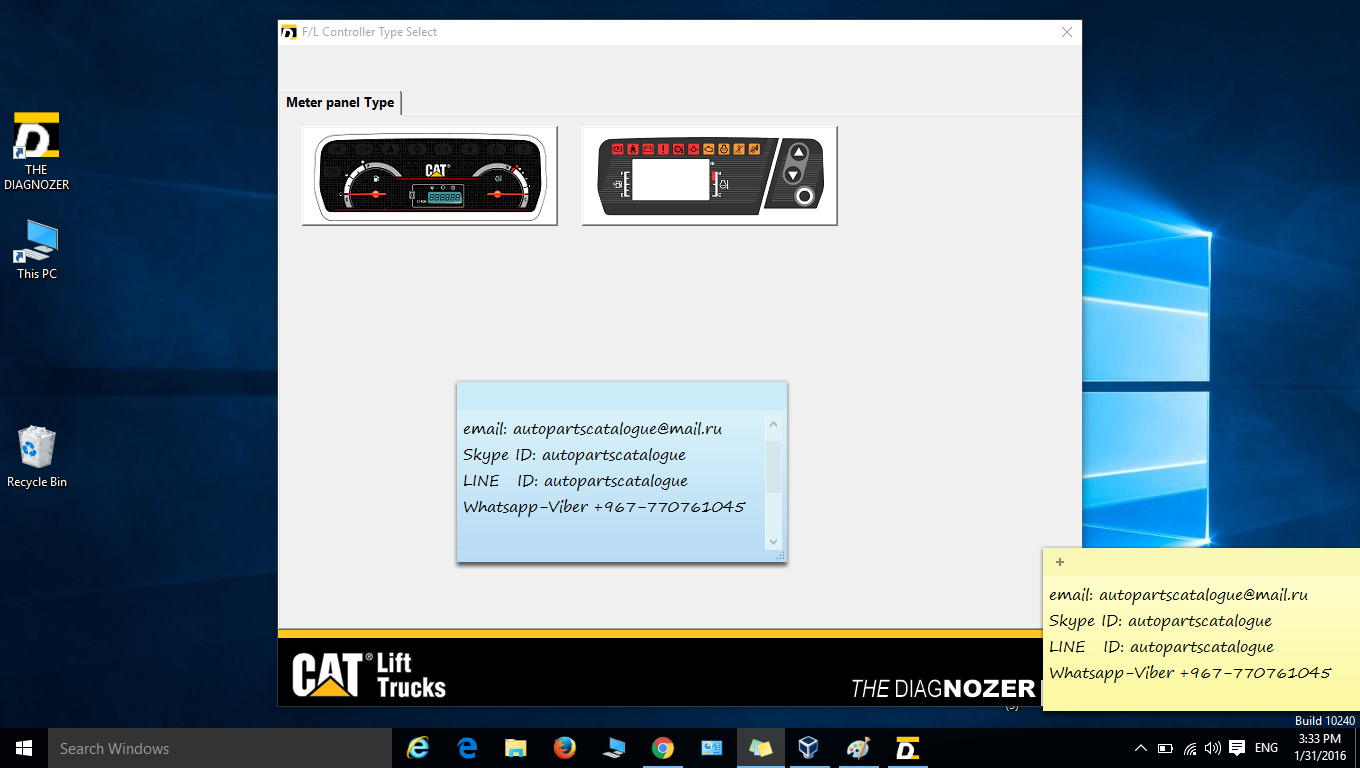Click the blue sticky note scrollbar thumb
Image resolution: width=1360 pixels, height=768 pixels.
click(773, 467)
